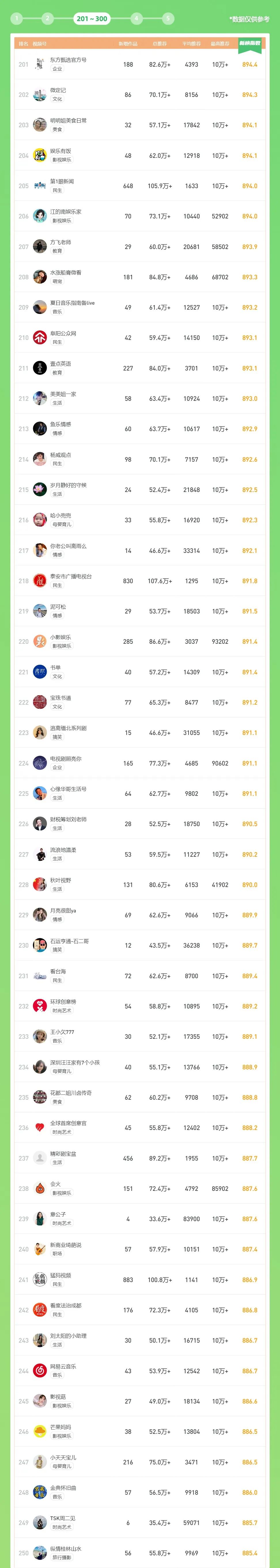This screenshot has width=280, height=1568.
Task: Open the 娱乐有饭 yellow logo avatar
Action: [x=39, y=155]
